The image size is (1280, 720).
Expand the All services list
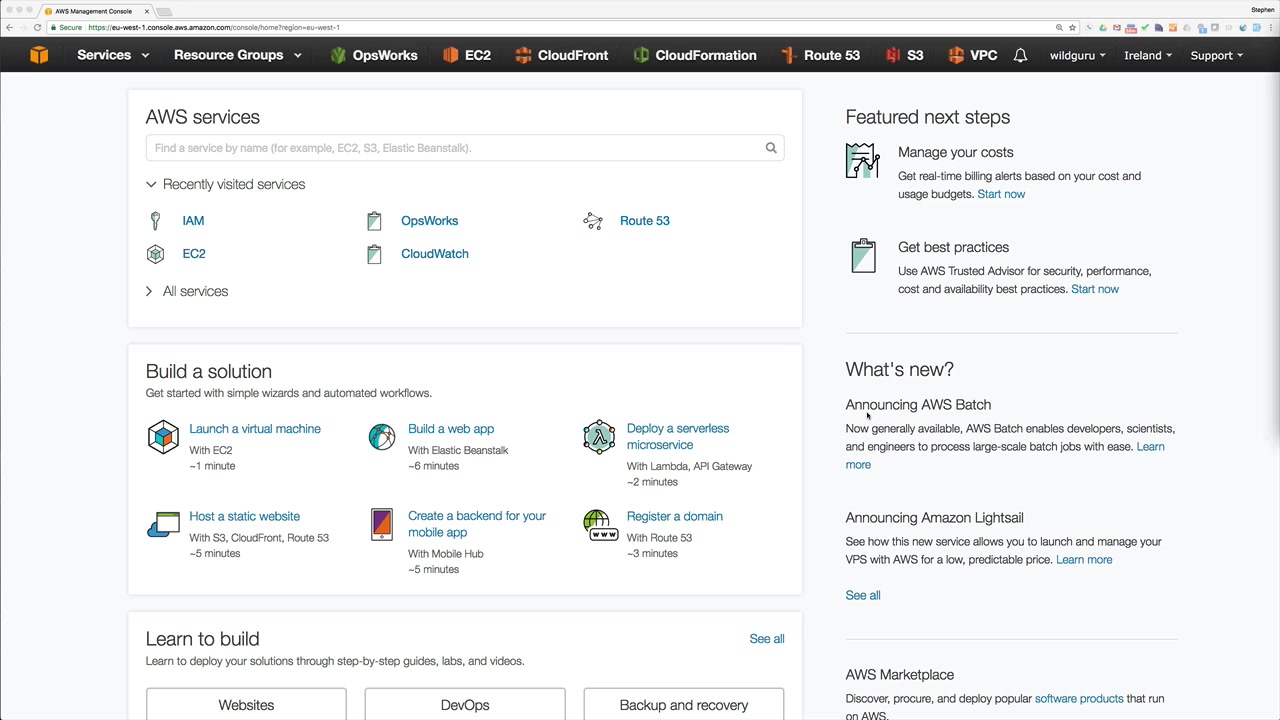tap(149, 291)
